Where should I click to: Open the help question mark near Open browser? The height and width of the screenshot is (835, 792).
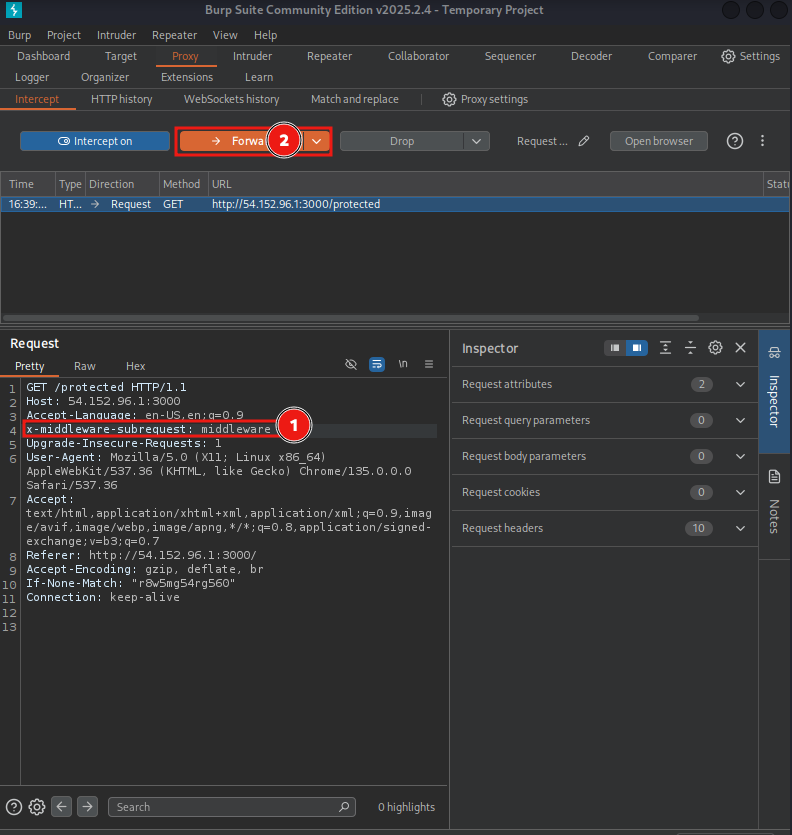(735, 141)
